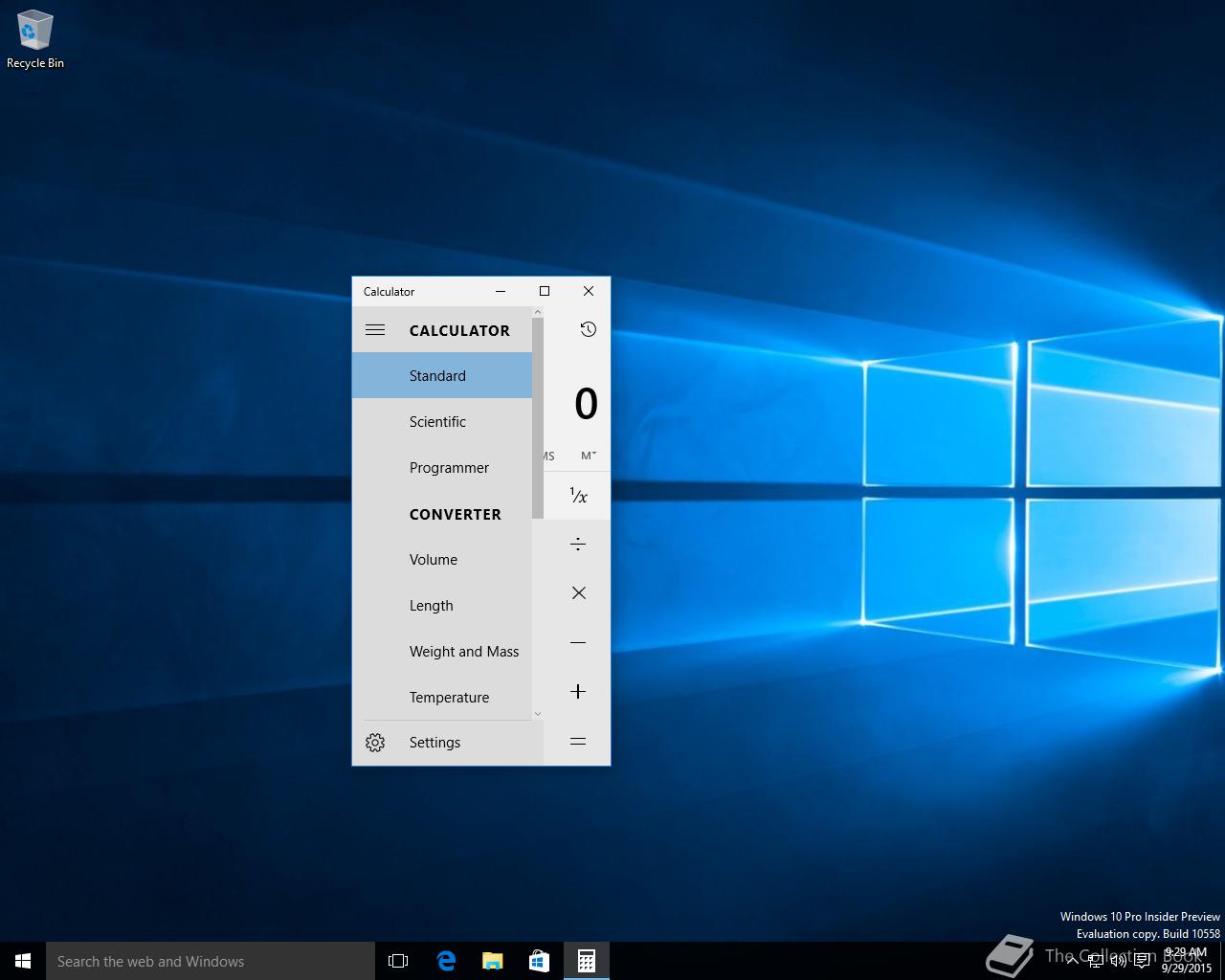Click the Search the web and Windows box
The image size is (1225, 980).
[x=211, y=961]
